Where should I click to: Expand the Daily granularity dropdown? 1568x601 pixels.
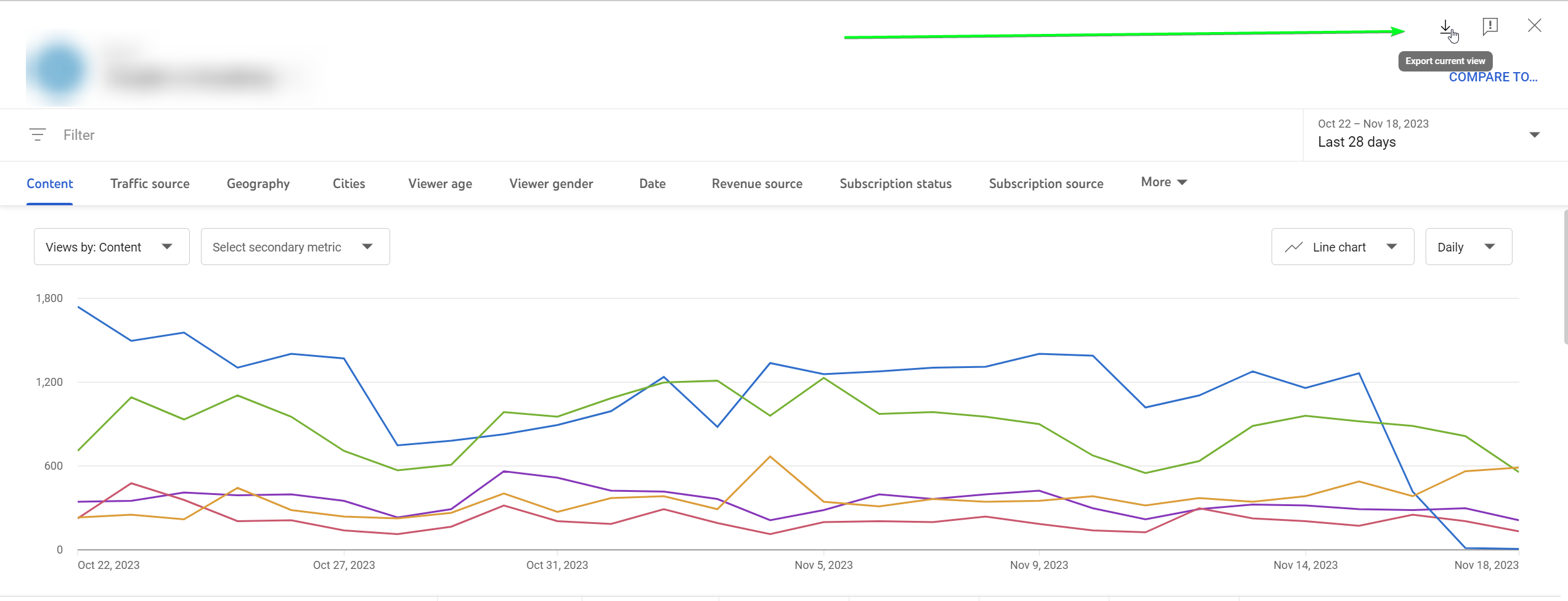click(1468, 247)
